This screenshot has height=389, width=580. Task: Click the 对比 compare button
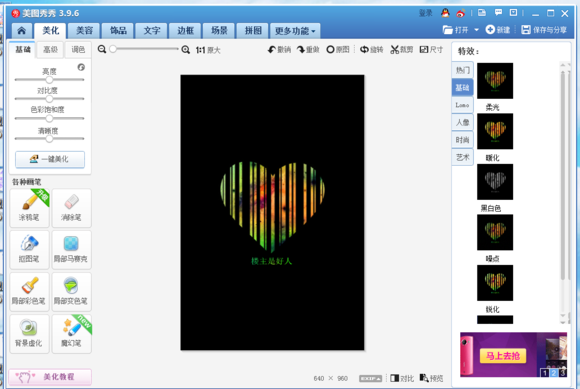click(402, 378)
